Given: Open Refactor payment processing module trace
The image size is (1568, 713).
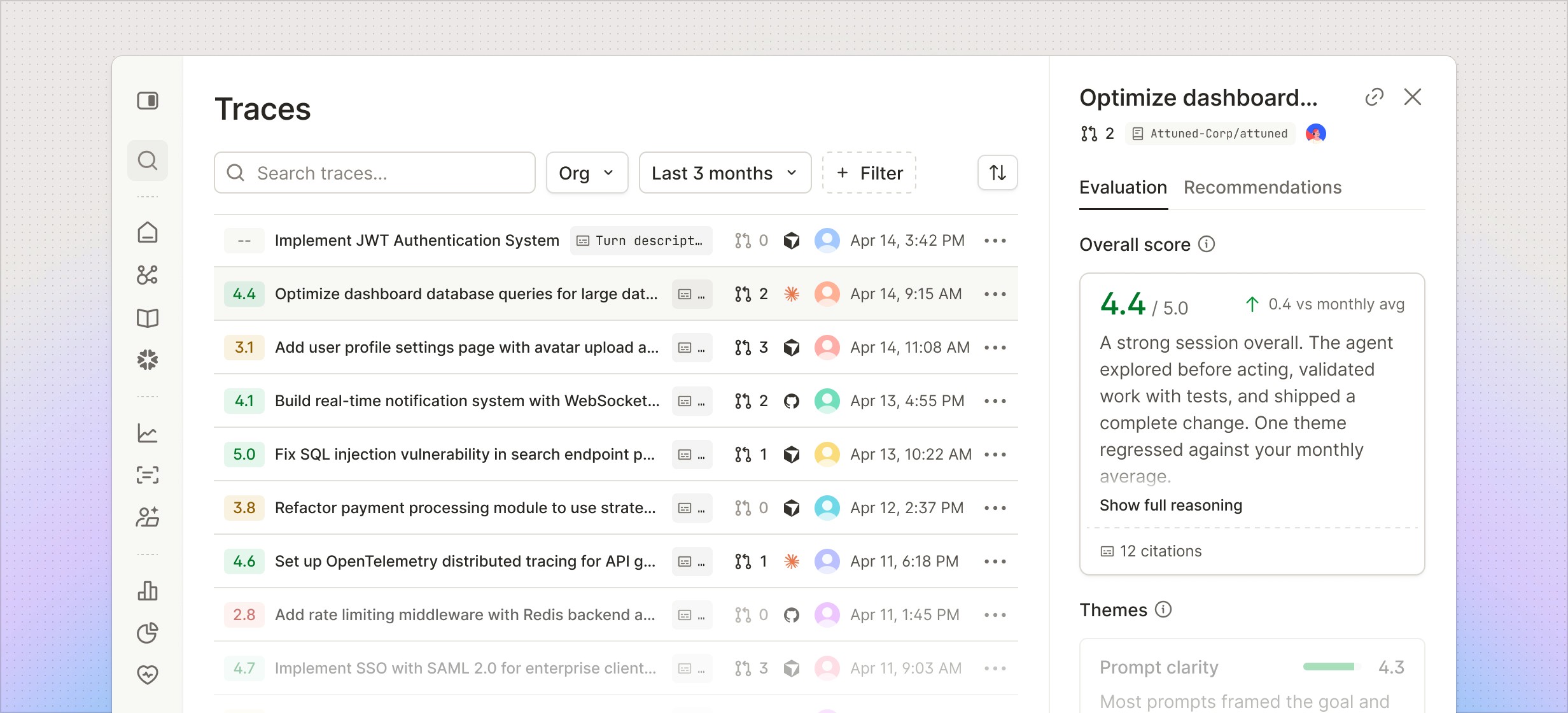Looking at the screenshot, I should coord(465,508).
